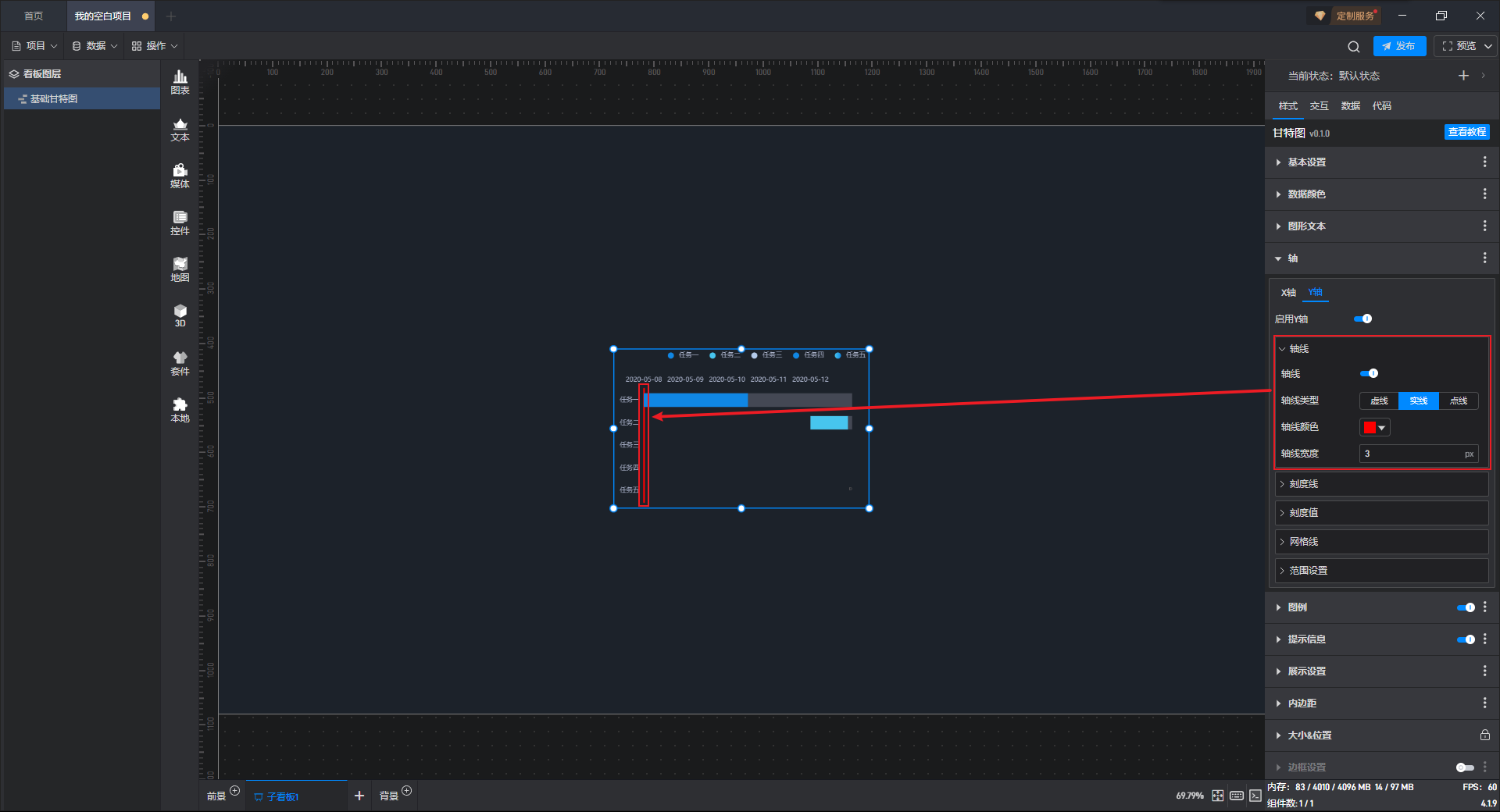This screenshot has height=812, width=1500.
Task: Toggle the 启用Y轴 switch
Action: pos(1362,319)
